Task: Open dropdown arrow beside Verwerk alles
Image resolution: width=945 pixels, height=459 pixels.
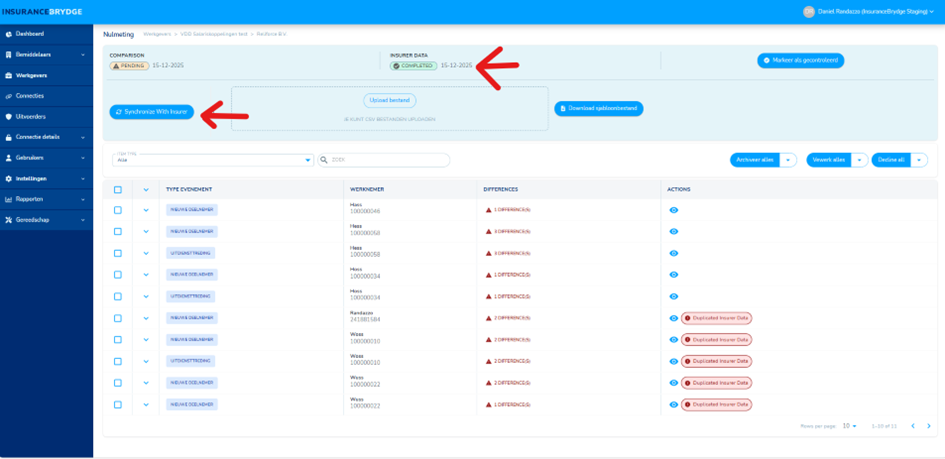Action: point(859,160)
